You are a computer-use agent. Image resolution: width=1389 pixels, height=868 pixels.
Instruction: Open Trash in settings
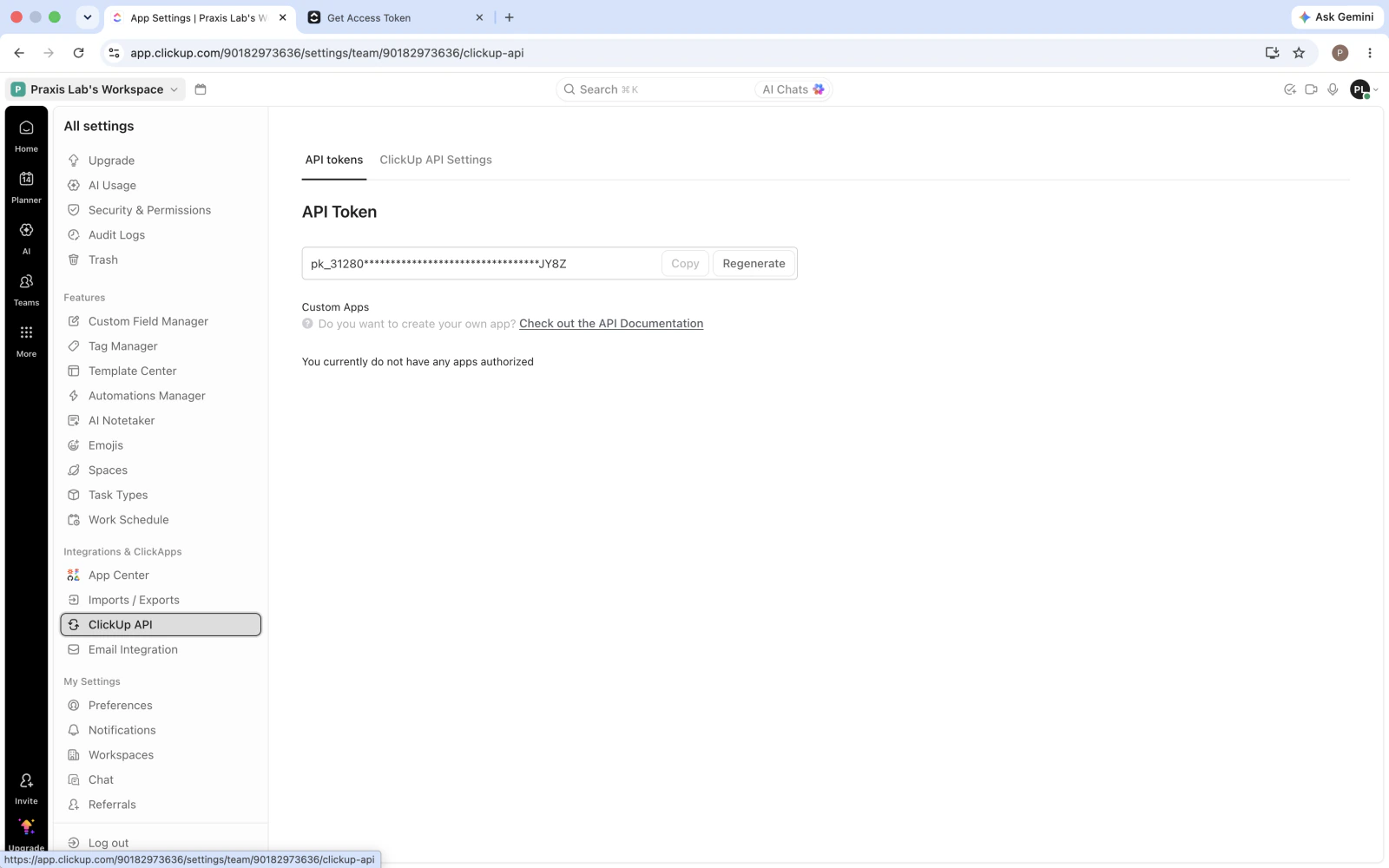(160, 260)
